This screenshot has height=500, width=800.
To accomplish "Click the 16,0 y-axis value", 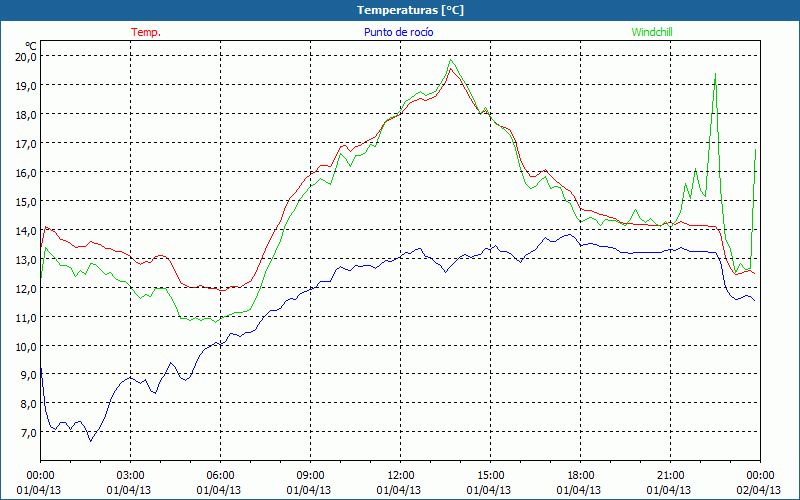I will tap(26, 172).
